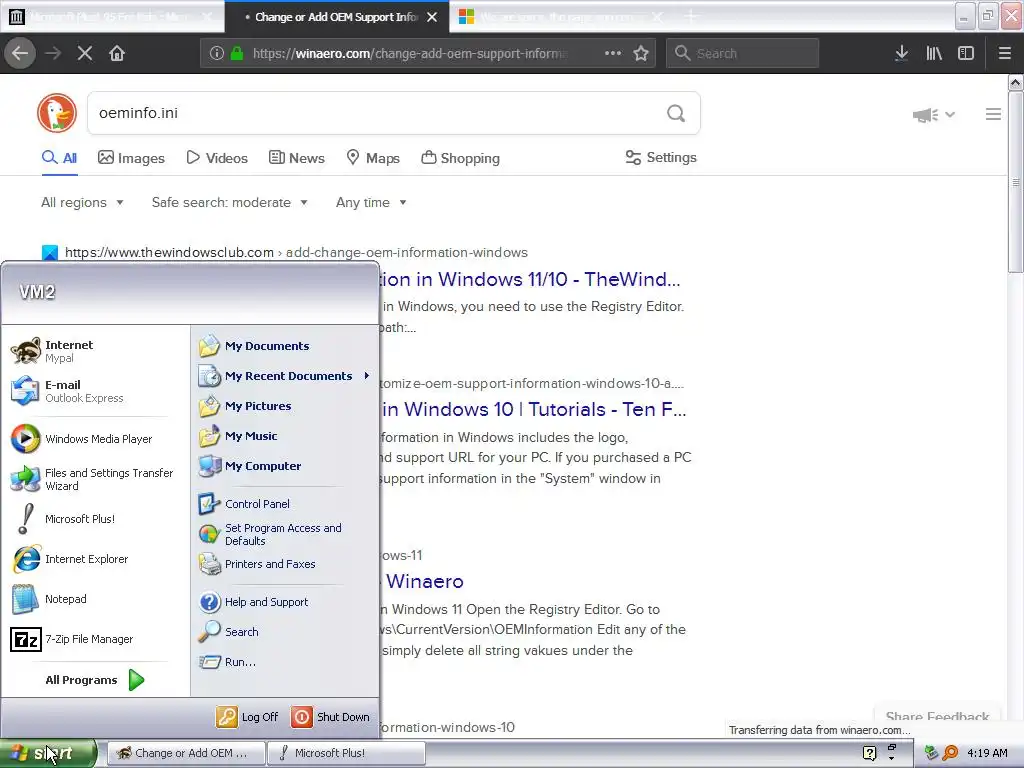This screenshot has width=1024, height=768.
Task: Click the DuckDuckGo duck logo
Action: coord(57,113)
